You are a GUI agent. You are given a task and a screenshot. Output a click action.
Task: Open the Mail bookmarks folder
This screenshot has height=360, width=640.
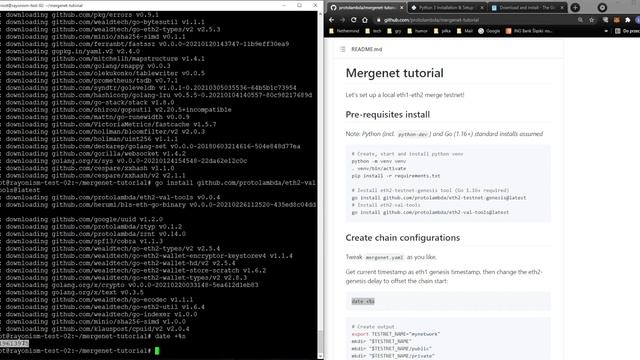(x=464, y=31)
